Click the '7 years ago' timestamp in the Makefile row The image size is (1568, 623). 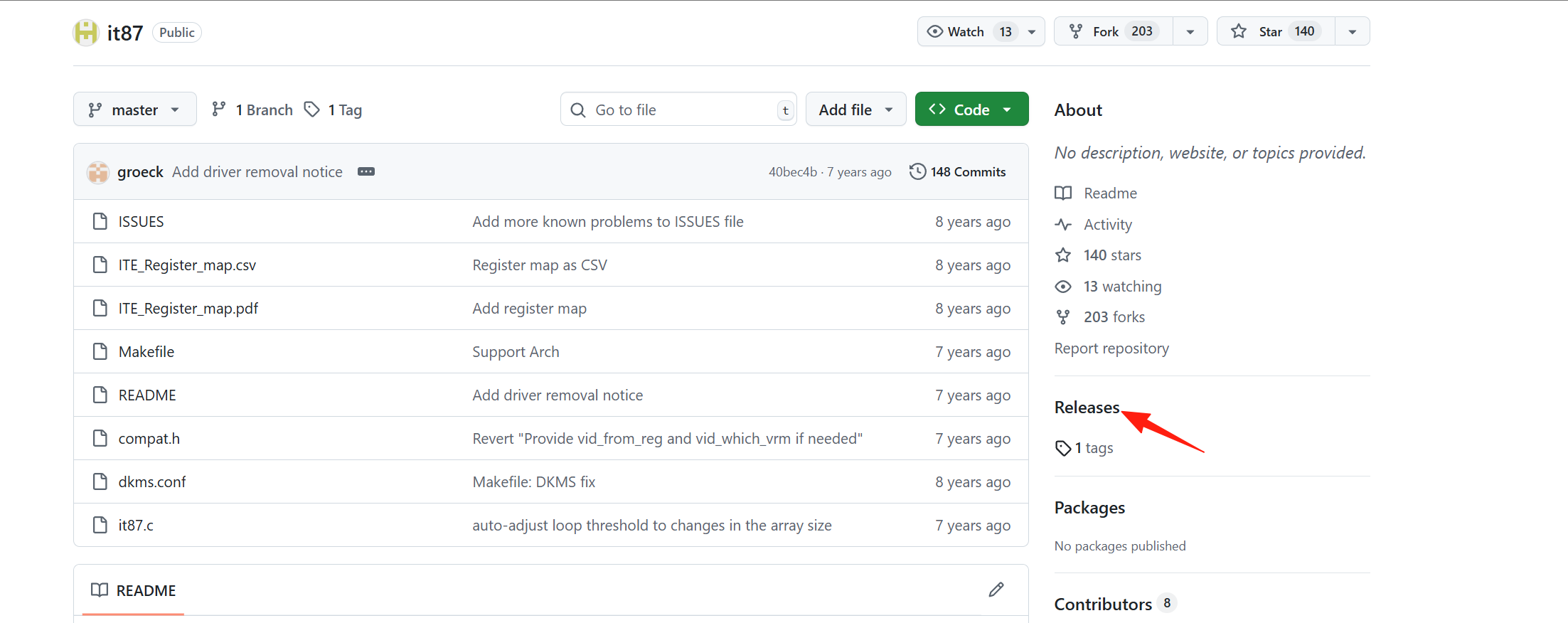(973, 352)
